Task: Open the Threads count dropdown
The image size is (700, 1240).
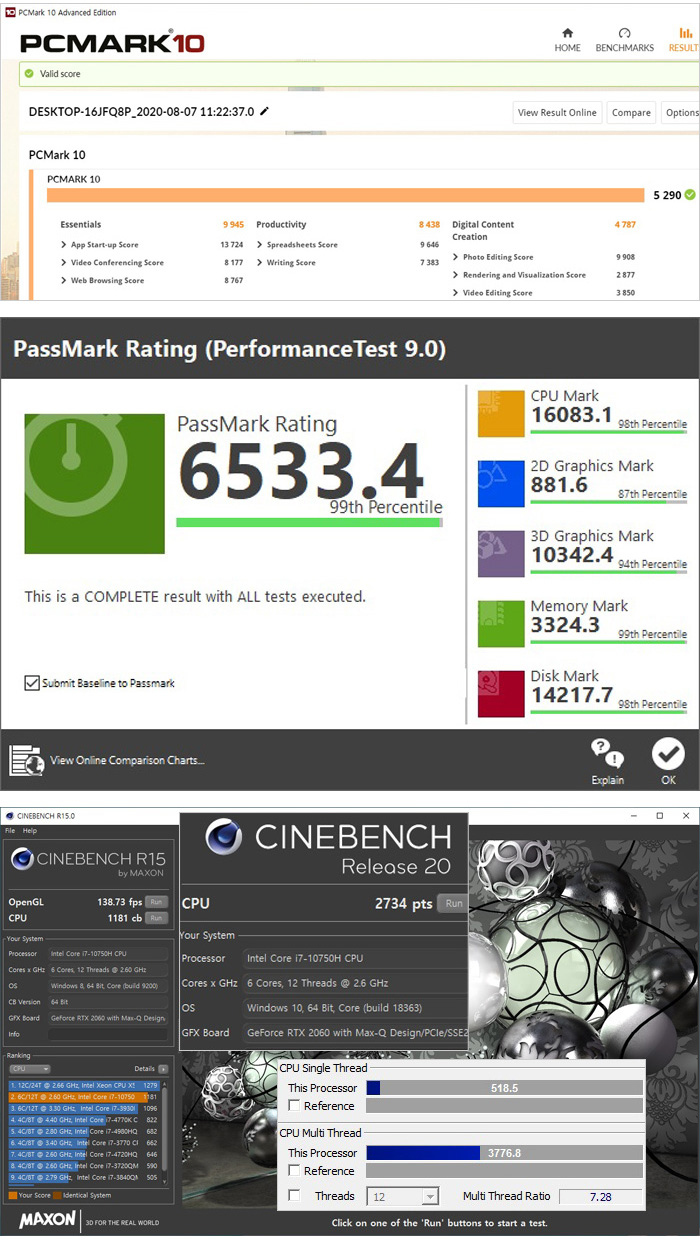Action: pyautogui.click(x=403, y=1196)
